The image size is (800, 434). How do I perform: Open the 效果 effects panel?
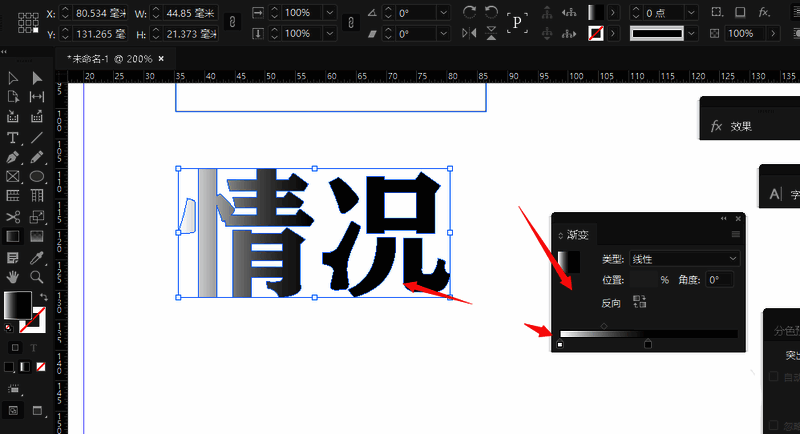tap(740, 126)
